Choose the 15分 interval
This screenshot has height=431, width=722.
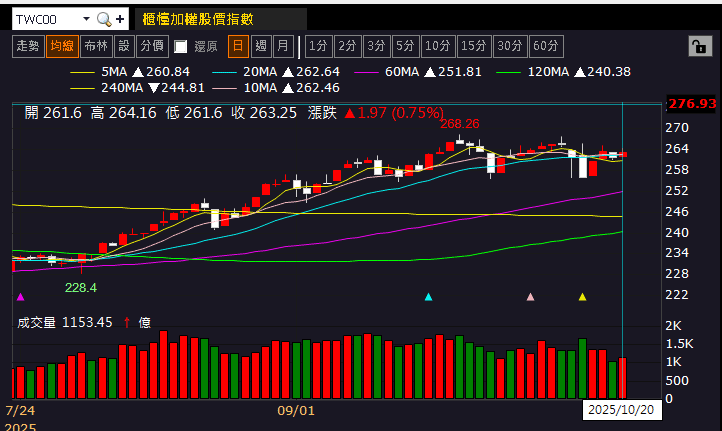coord(474,46)
